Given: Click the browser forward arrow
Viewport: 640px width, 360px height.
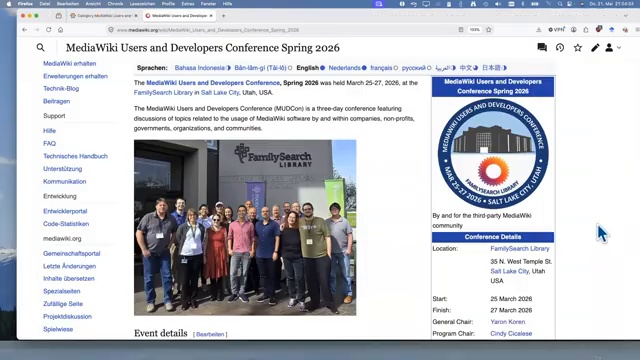Looking at the screenshot, I should (37, 30).
